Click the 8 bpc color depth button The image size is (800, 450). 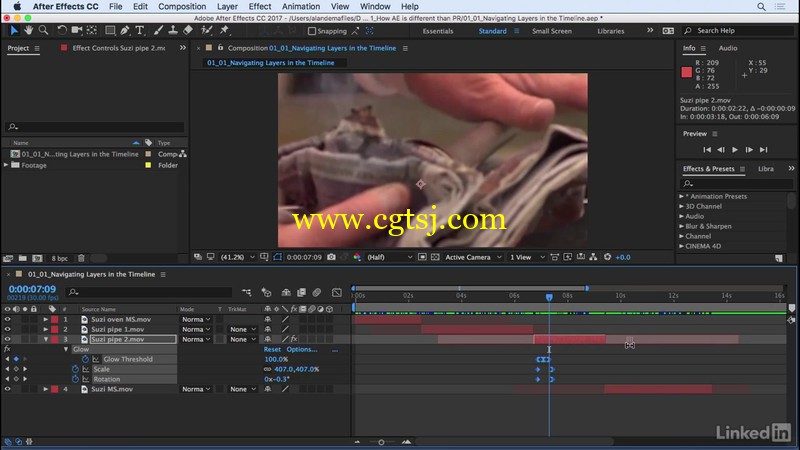point(59,258)
